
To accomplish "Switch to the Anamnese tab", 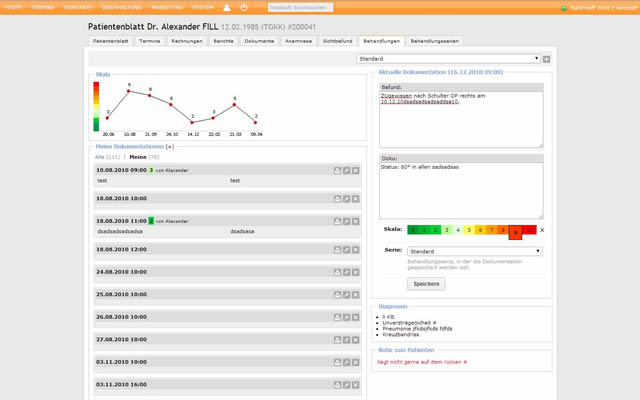I will coord(298,41).
